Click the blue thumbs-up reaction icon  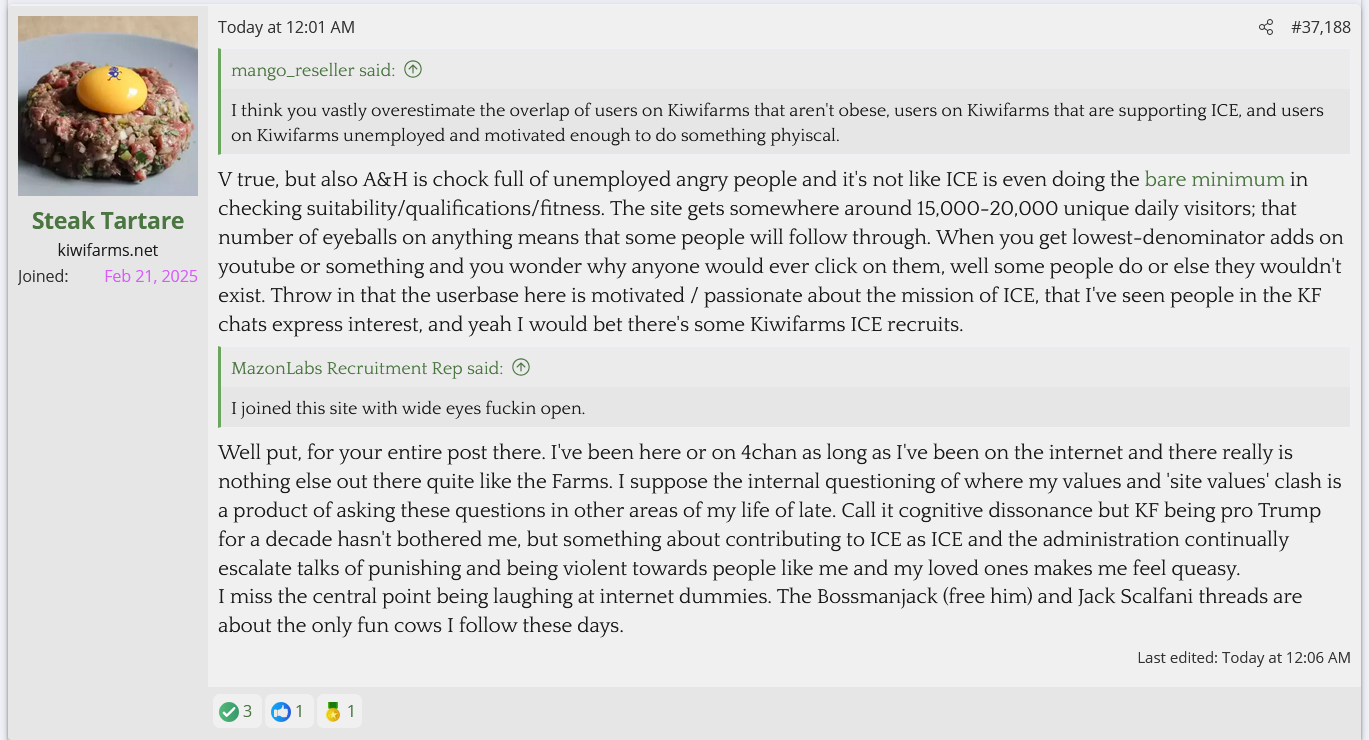(x=281, y=711)
